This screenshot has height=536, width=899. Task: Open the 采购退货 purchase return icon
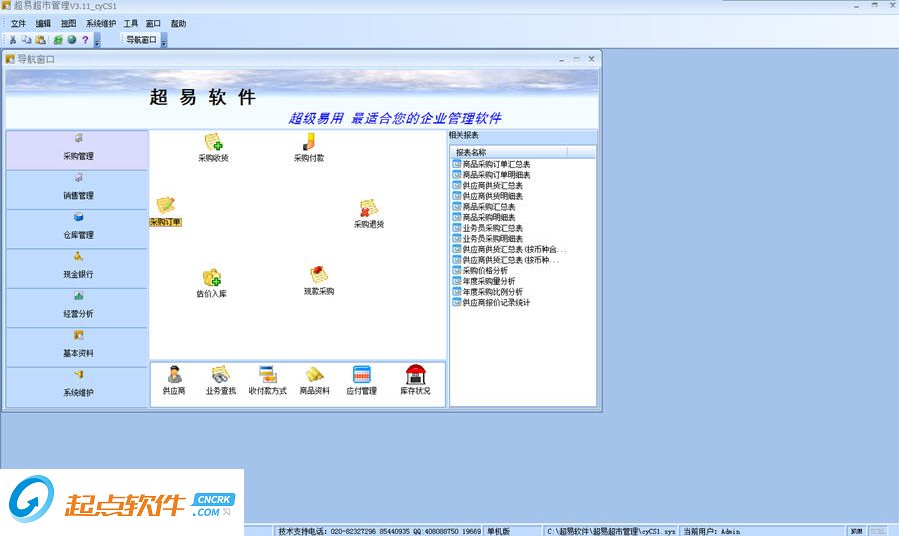pyautogui.click(x=369, y=214)
